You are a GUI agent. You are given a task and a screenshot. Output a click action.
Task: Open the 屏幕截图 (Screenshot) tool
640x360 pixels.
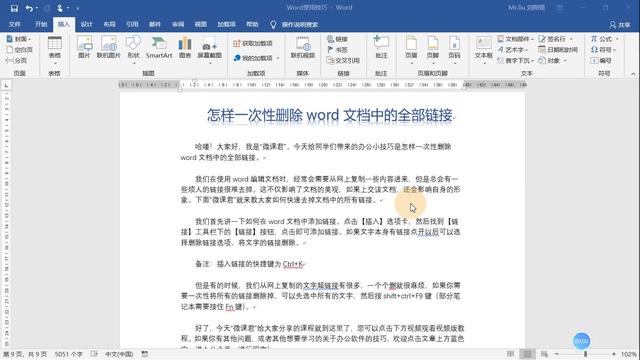(209, 50)
